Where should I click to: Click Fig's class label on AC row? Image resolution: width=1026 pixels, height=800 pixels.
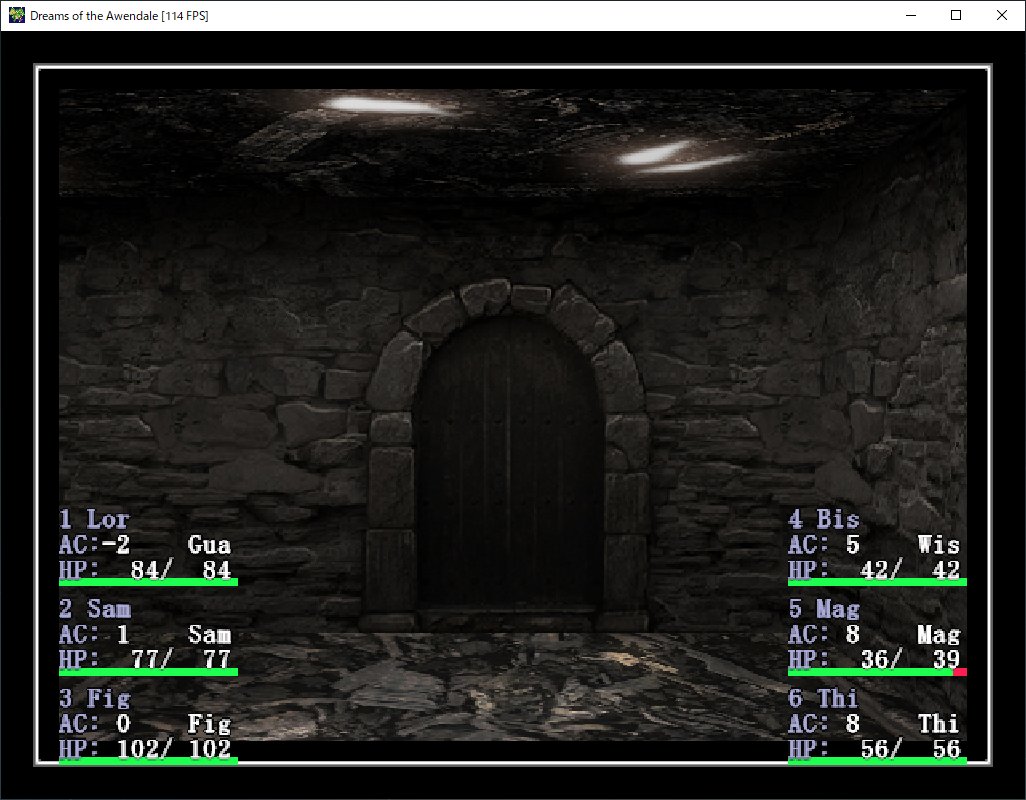(x=209, y=723)
